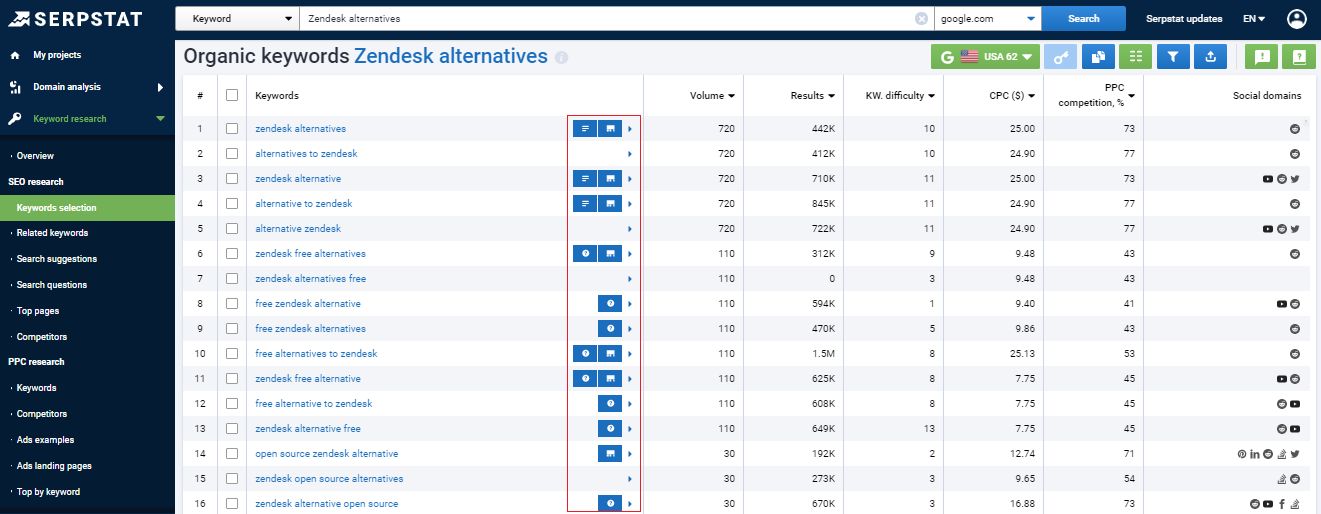Screen dimensions: 1321x514
Task: Select the Keywords selection sidebar item
Action: pos(87,208)
